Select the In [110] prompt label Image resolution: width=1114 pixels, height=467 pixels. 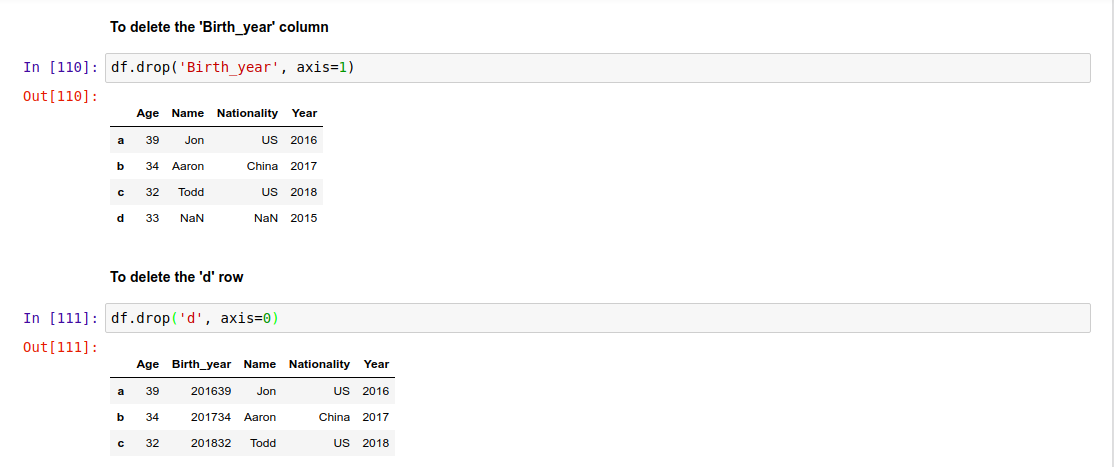[x=60, y=68]
